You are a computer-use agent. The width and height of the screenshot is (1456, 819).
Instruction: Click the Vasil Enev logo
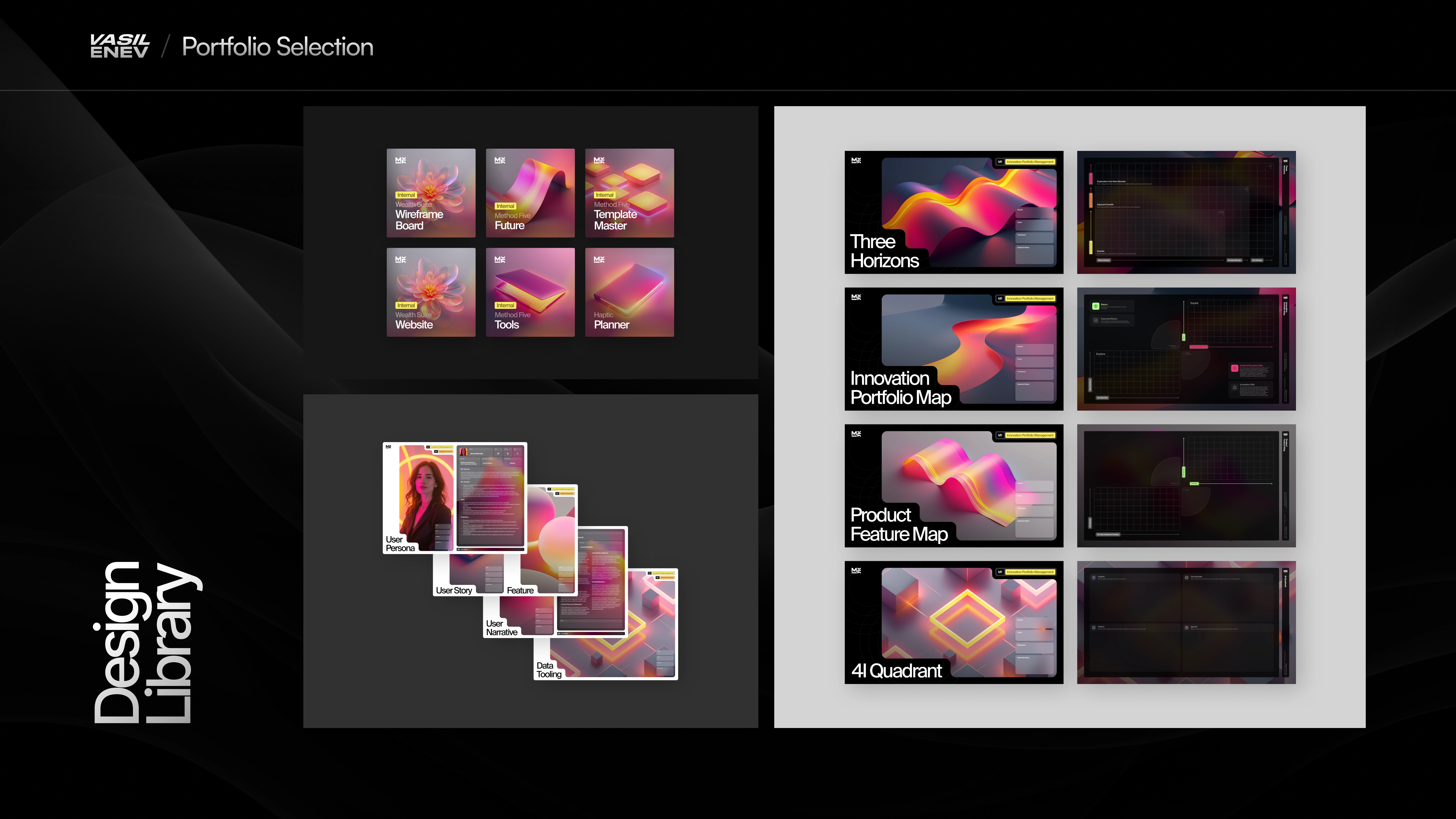[x=120, y=46]
